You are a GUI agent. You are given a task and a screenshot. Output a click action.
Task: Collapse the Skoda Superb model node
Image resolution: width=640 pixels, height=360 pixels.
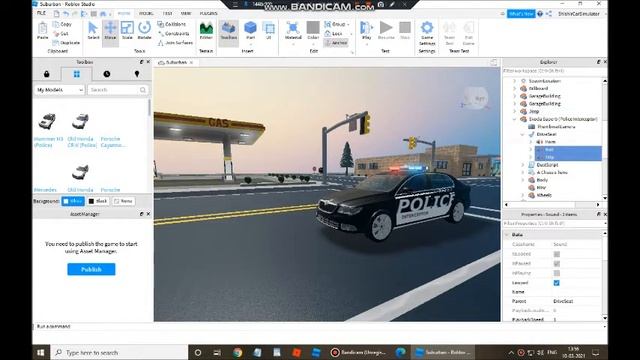pos(515,119)
